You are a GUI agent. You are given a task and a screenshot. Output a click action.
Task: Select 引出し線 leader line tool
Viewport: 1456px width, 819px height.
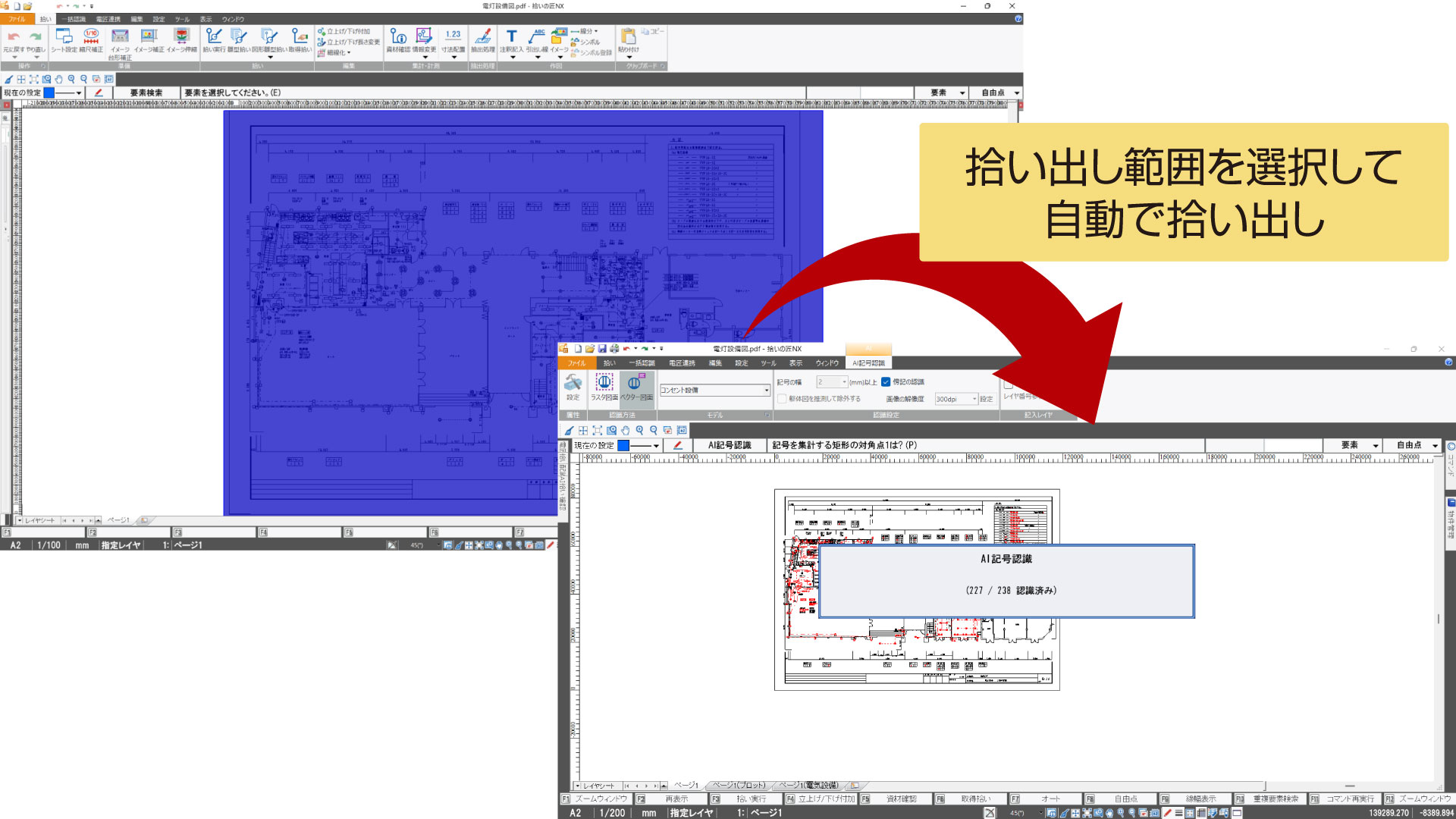click(x=537, y=41)
